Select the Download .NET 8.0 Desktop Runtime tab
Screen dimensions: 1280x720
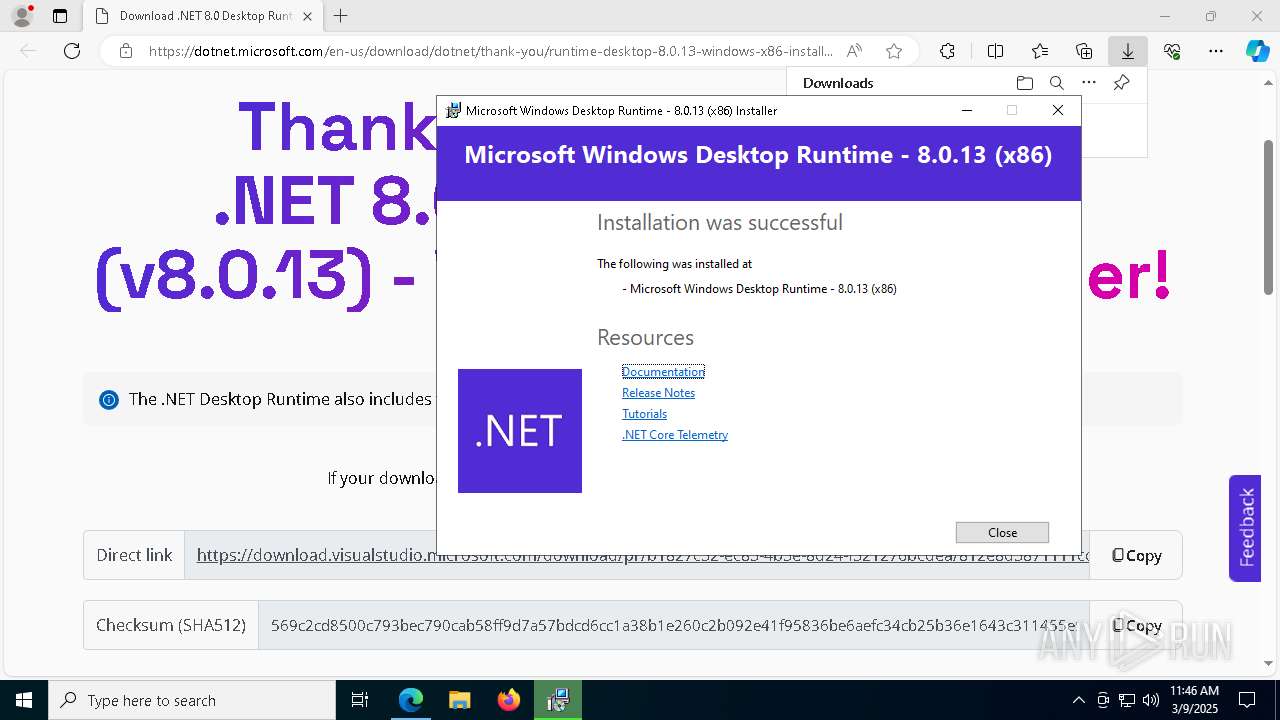pos(204,16)
